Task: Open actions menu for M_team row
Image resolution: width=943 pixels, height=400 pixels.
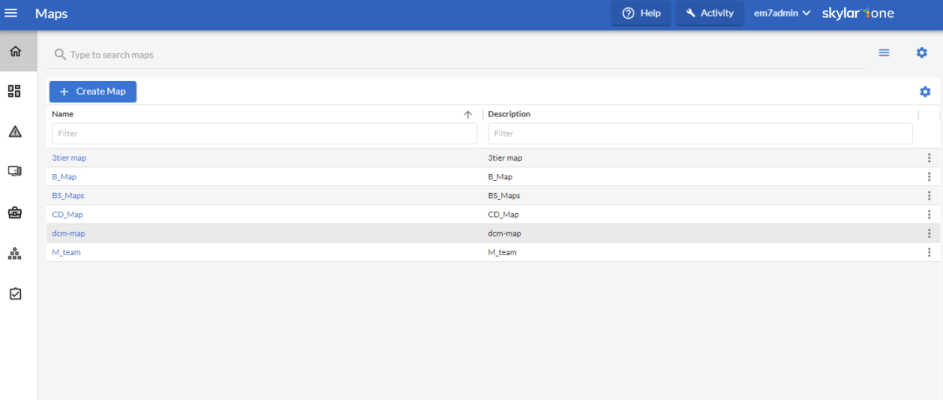Action: 929,252
